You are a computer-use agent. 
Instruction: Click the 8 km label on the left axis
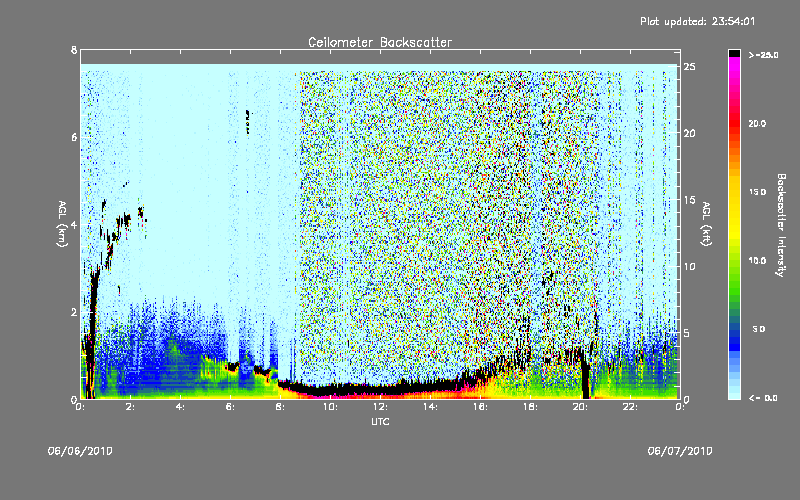74,50
